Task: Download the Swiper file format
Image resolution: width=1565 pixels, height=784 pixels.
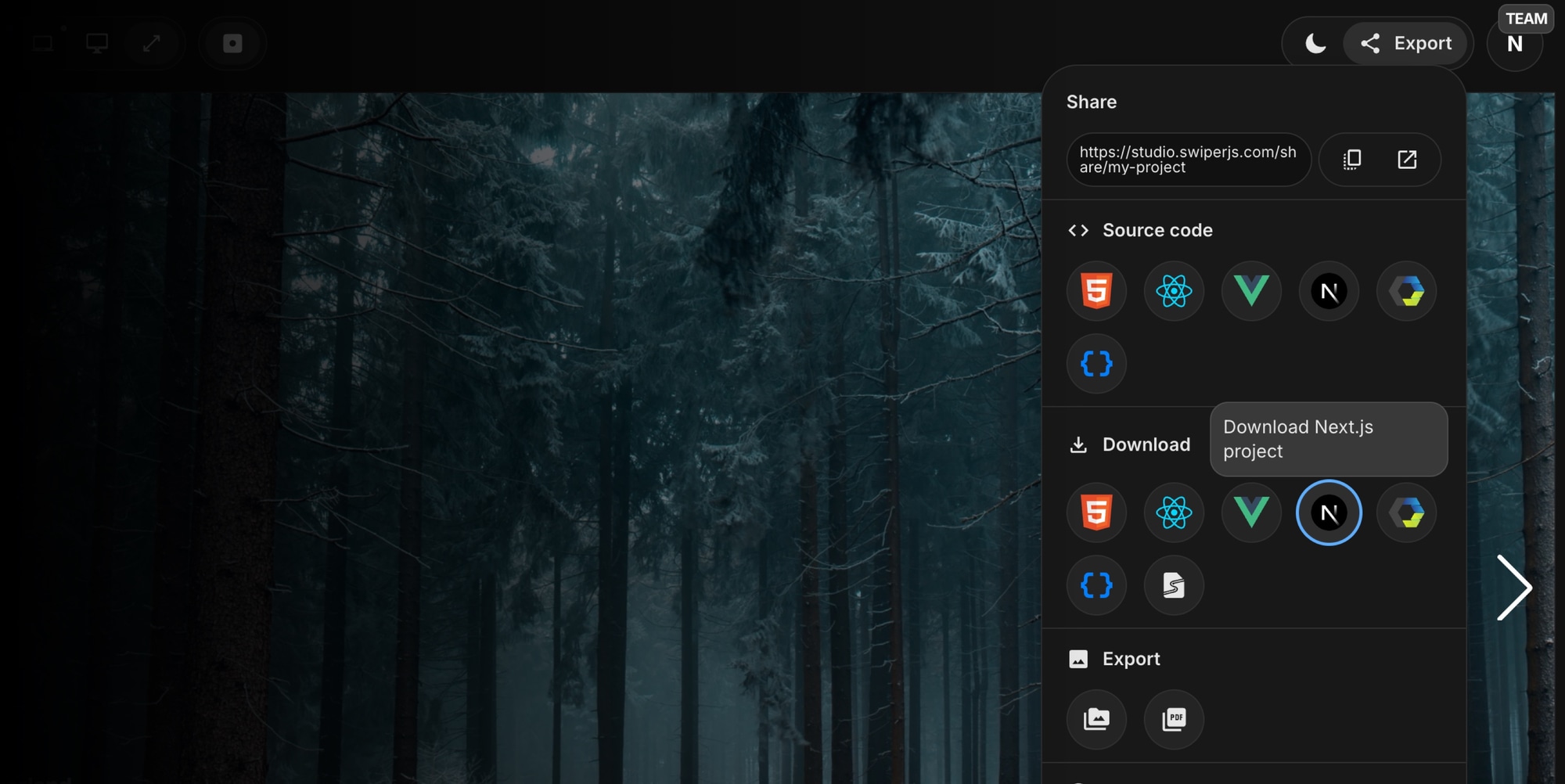Action: pyautogui.click(x=1174, y=585)
